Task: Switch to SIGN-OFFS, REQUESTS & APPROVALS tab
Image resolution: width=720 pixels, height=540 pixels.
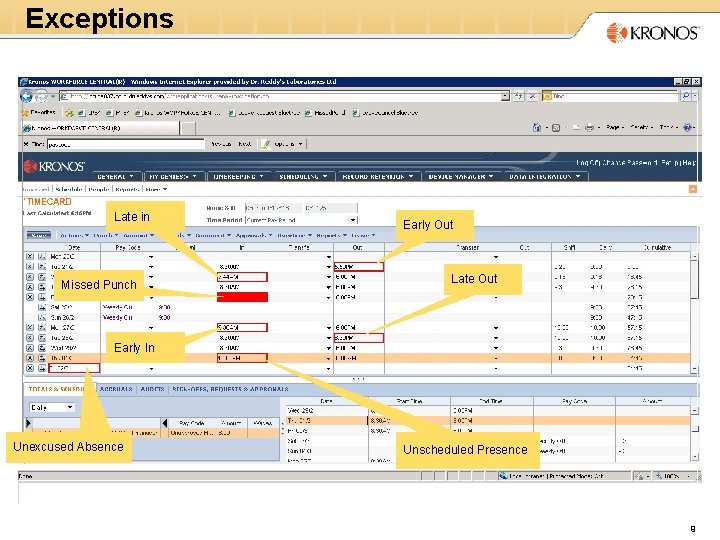Action: (x=230, y=389)
